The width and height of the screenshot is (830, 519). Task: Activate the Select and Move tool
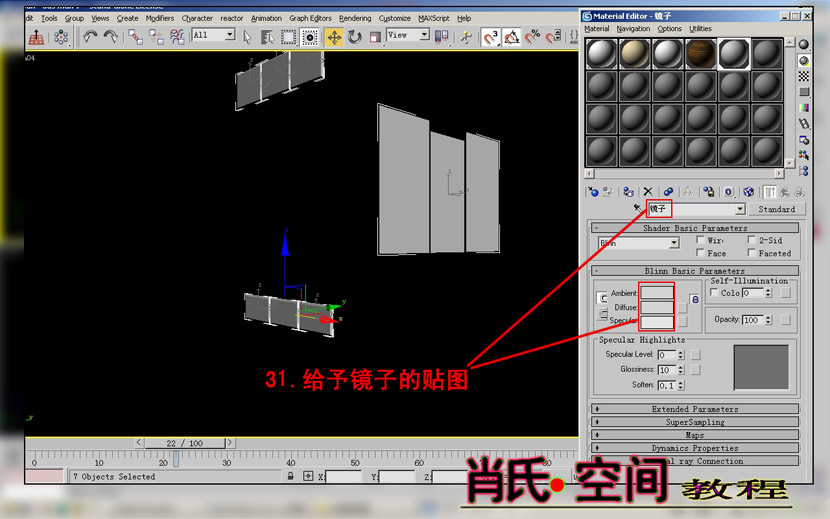[x=334, y=37]
